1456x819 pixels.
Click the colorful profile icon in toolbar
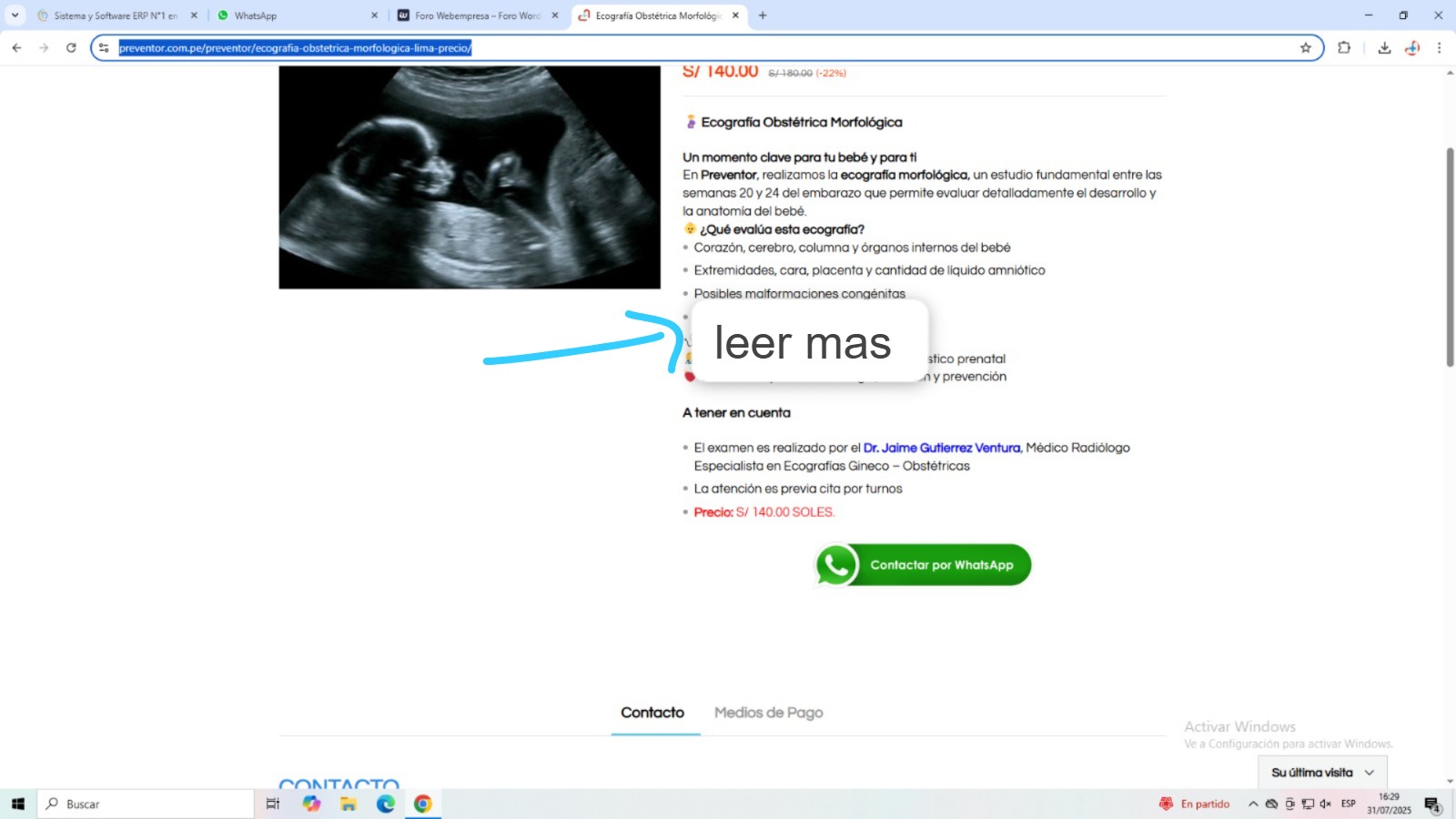click(1412, 48)
